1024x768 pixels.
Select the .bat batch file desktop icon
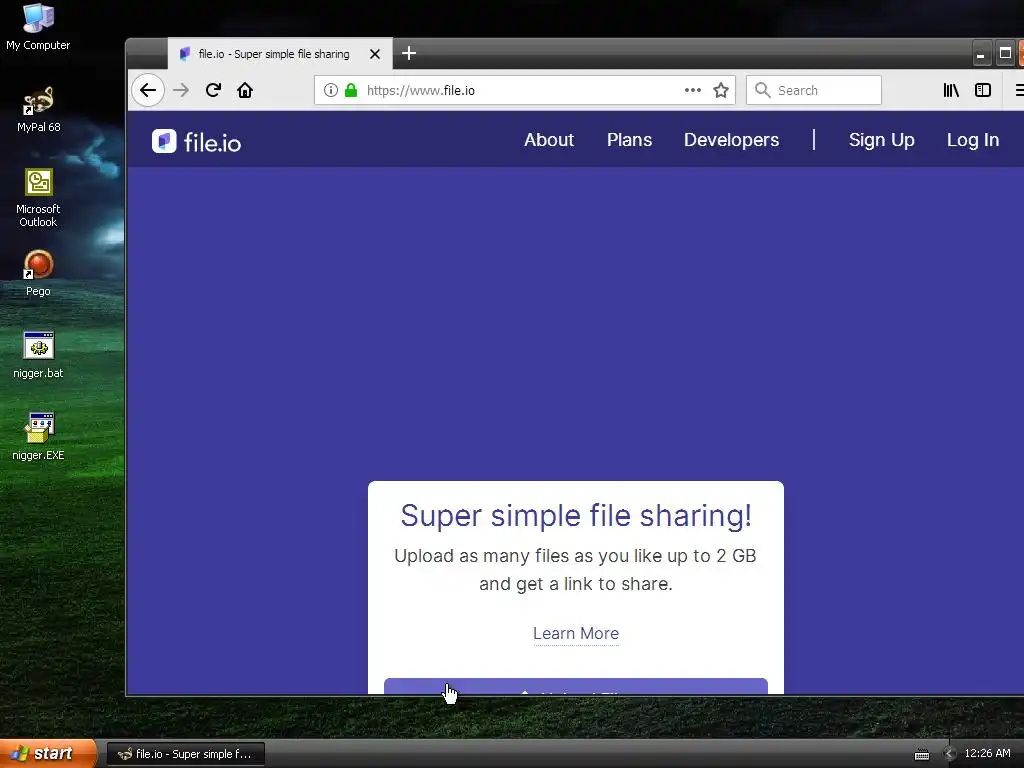[38, 355]
